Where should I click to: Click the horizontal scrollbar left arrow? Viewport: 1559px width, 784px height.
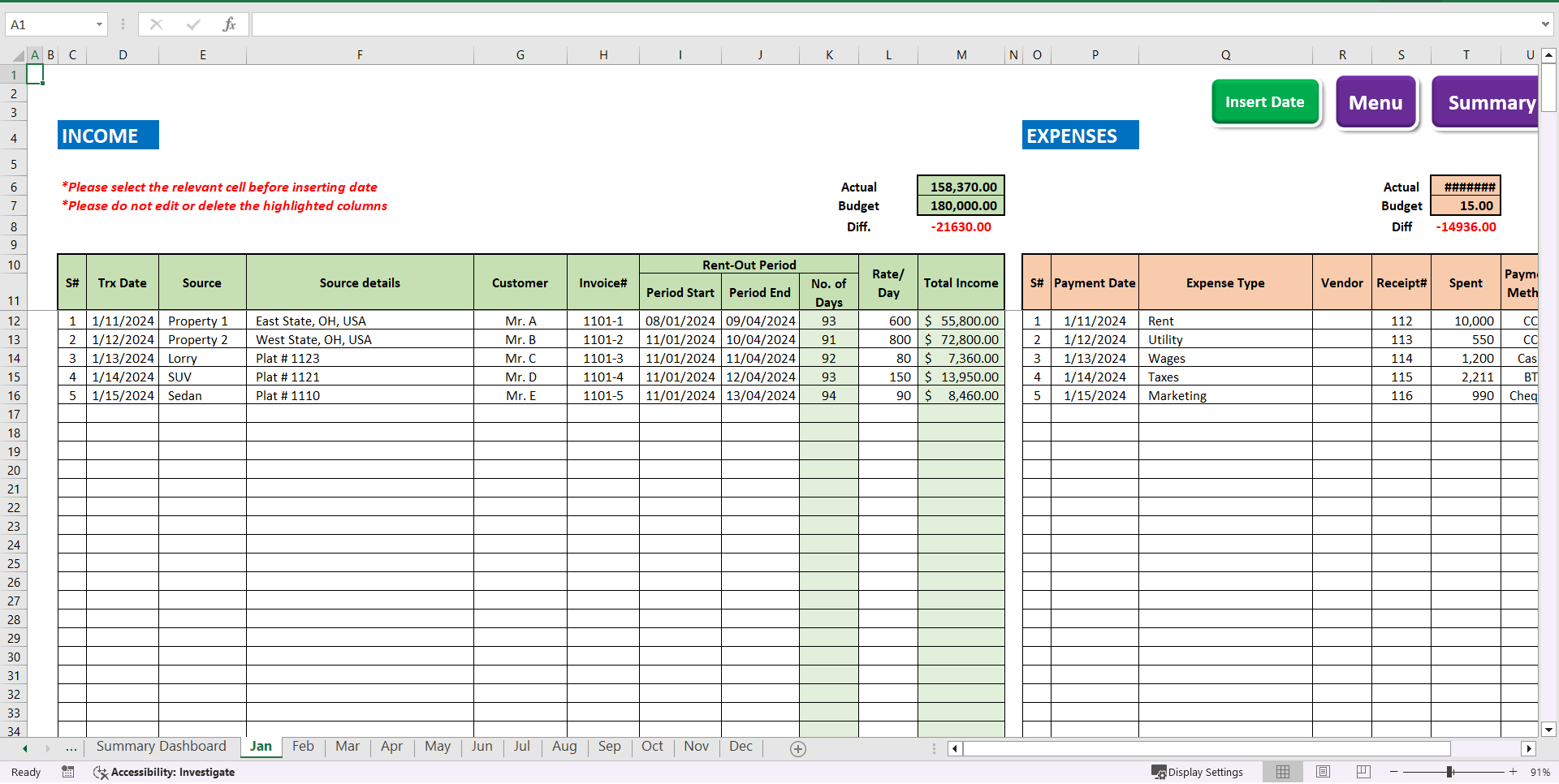click(955, 748)
